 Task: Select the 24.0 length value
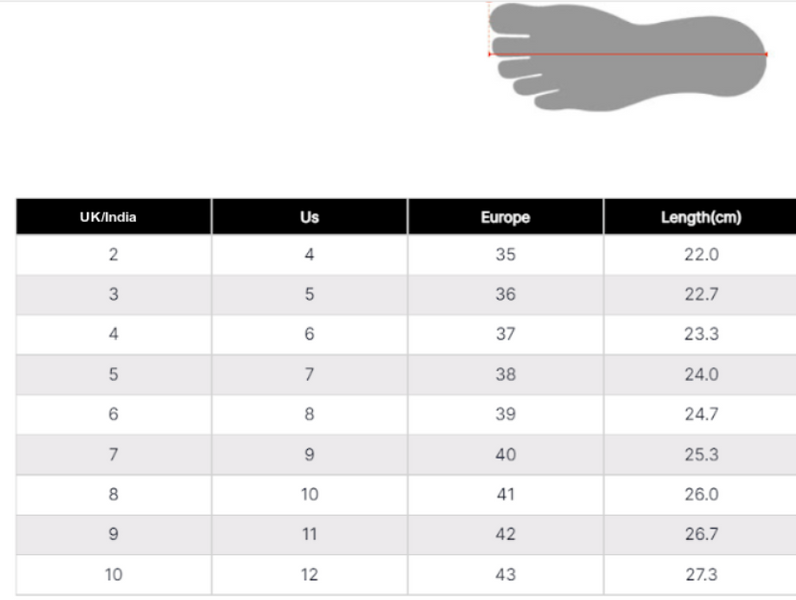pyautogui.click(x=701, y=375)
